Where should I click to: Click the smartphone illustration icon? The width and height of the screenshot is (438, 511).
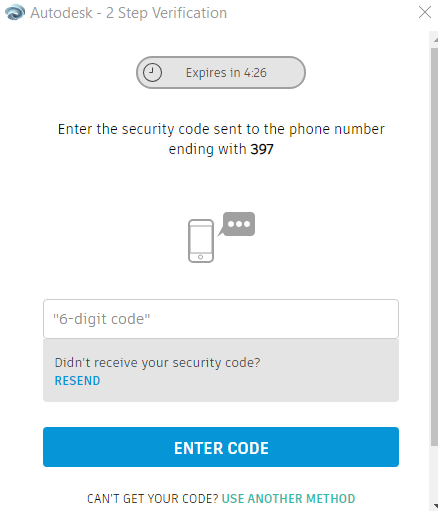tap(201, 241)
